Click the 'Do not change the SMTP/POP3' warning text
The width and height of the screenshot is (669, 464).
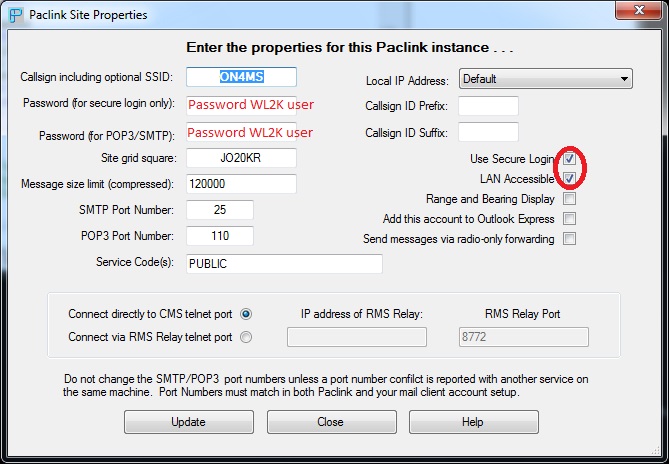pos(326,386)
